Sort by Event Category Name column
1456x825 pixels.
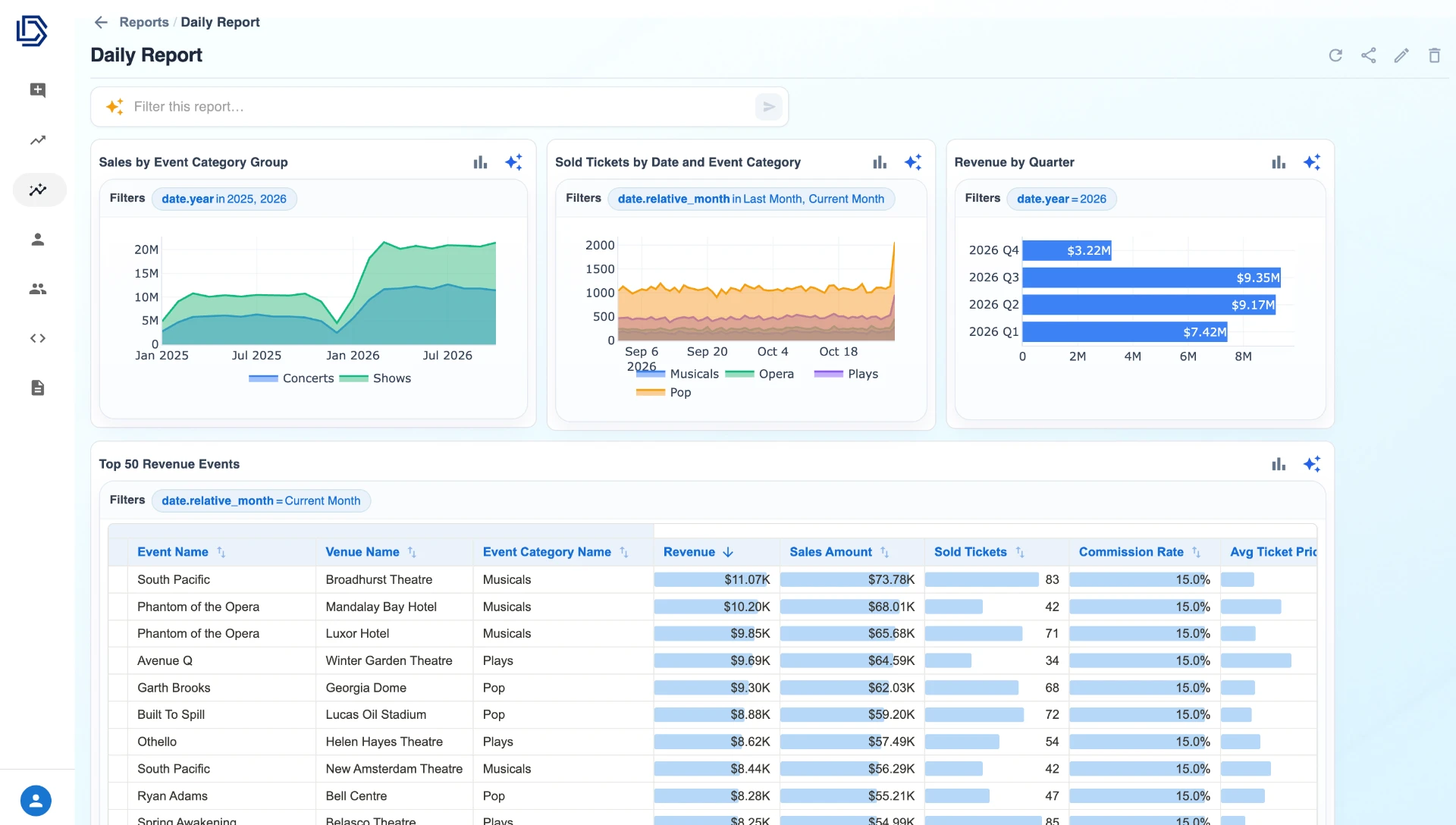(x=556, y=552)
